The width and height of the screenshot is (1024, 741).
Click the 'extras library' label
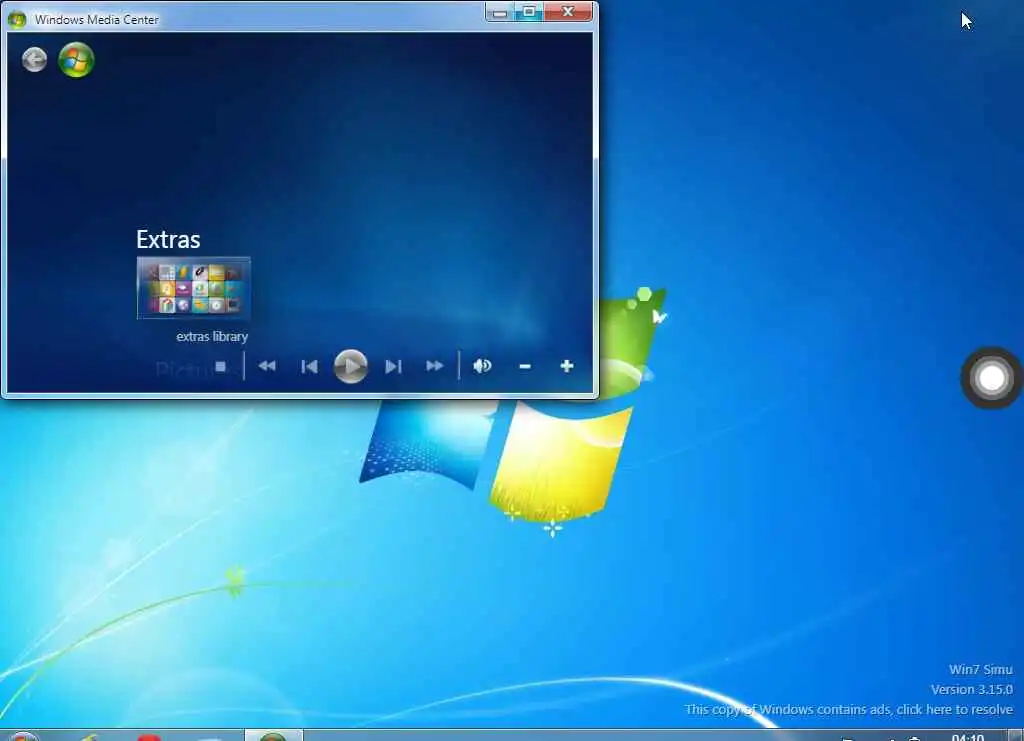tap(212, 336)
